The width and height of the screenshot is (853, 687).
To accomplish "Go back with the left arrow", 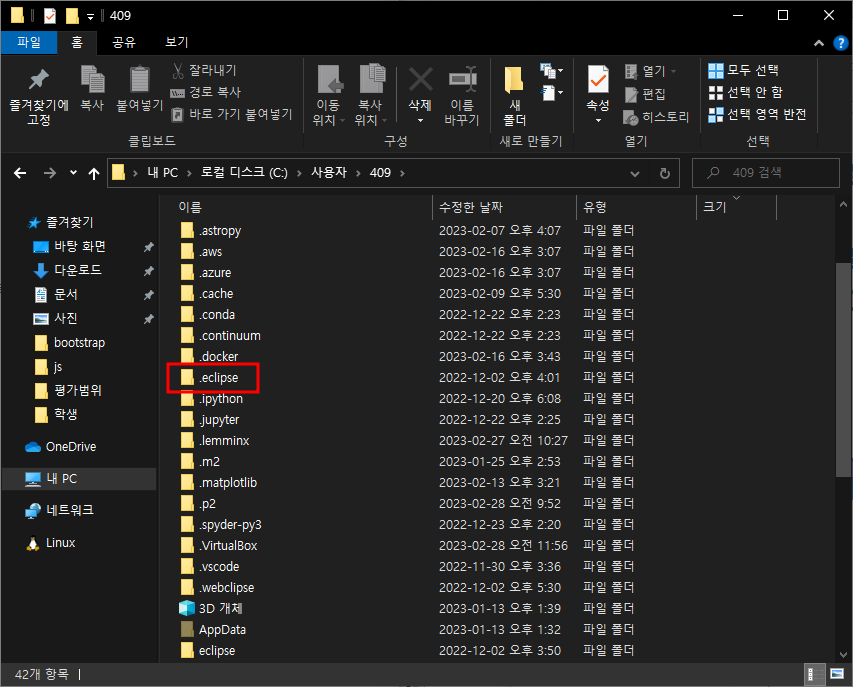I will [20, 173].
